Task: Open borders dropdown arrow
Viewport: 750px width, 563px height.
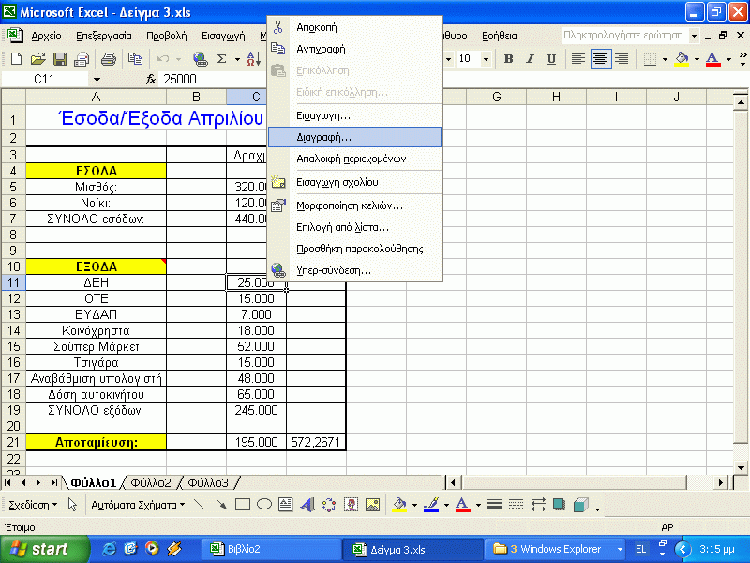Action: point(665,59)
